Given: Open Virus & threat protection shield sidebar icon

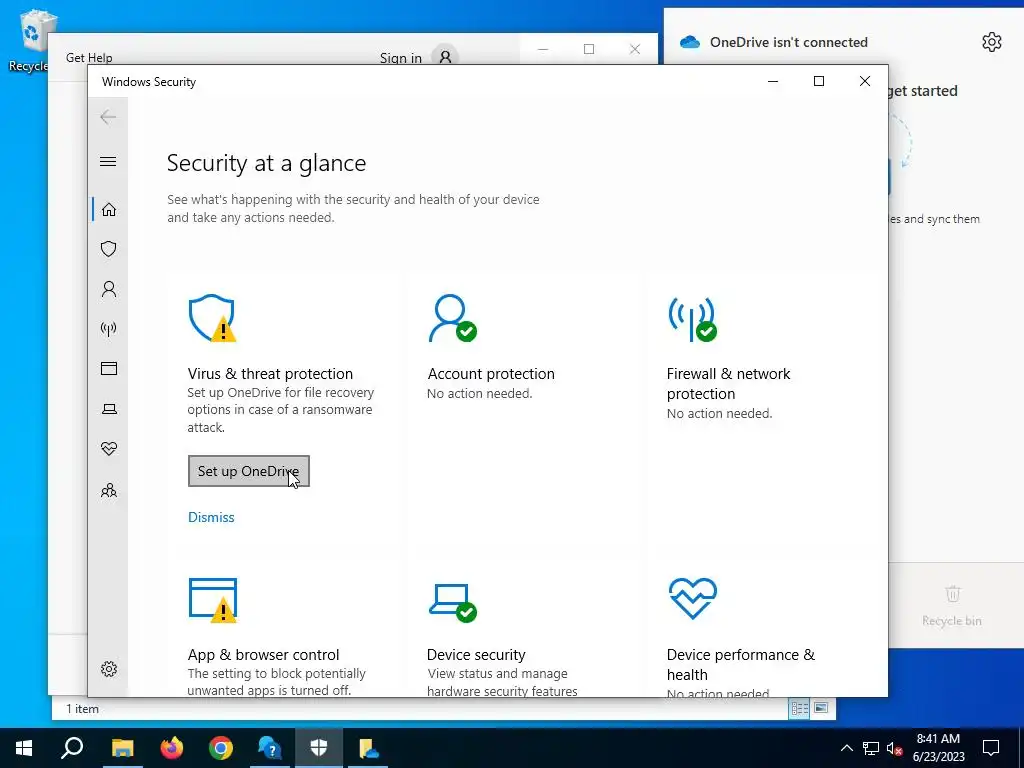Looking at the screenshot, I should point(108,249).
